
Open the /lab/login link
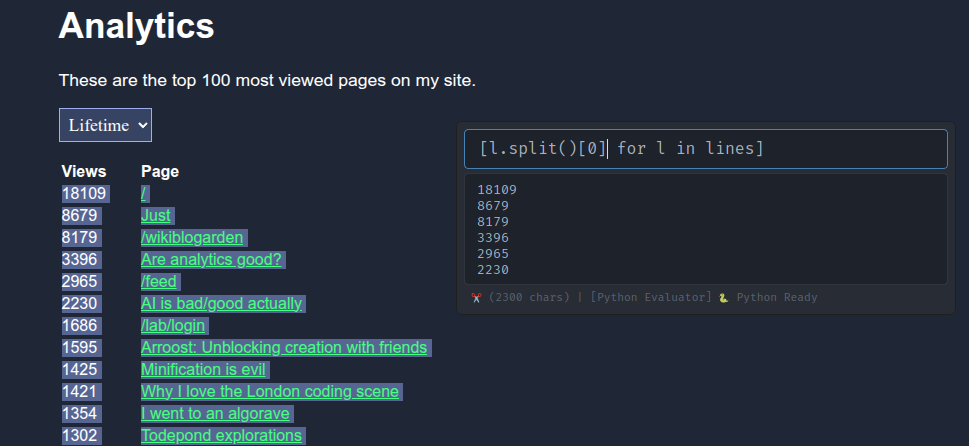[173, 326]
